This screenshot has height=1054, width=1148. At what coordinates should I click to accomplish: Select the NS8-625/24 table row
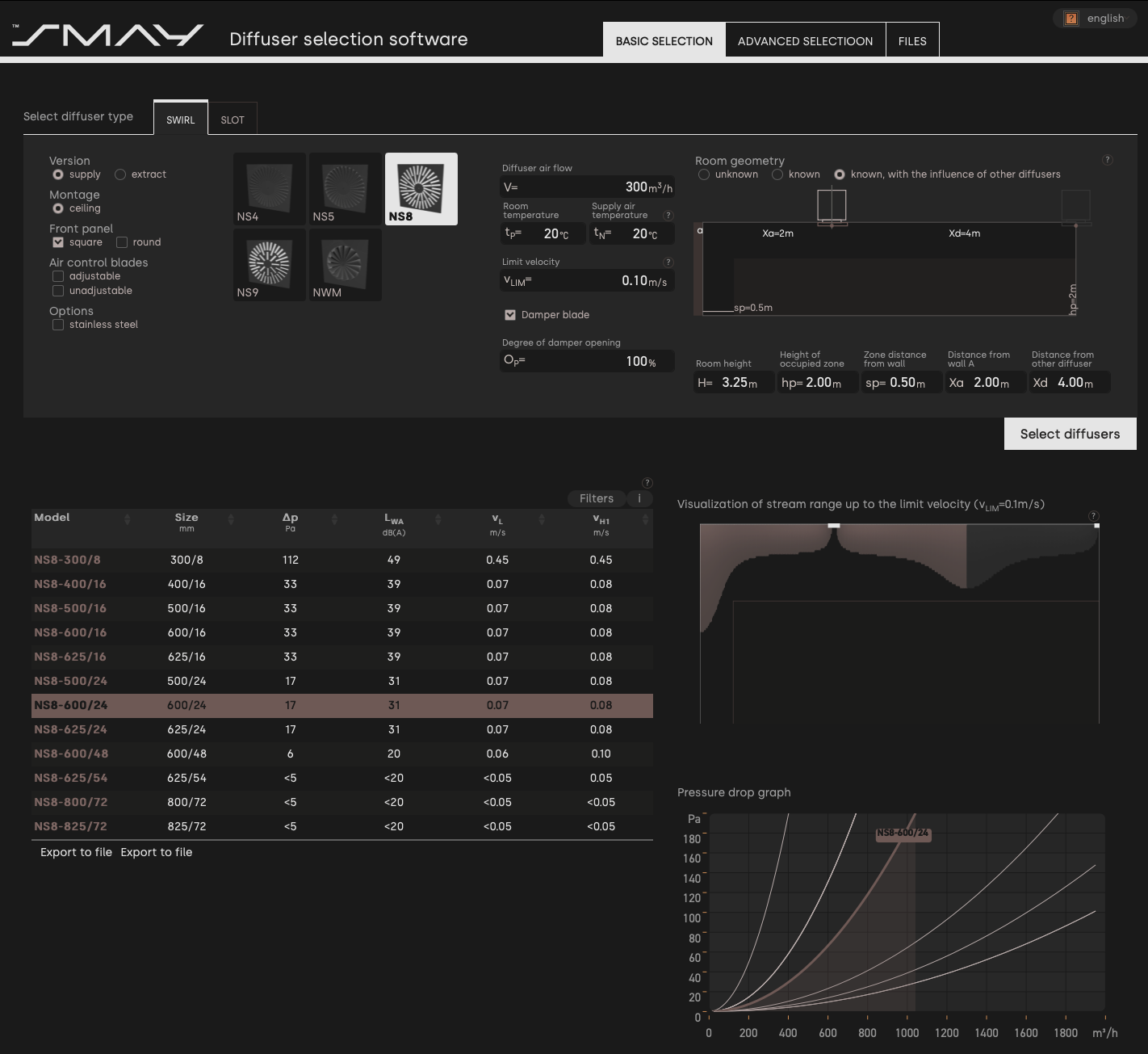(342, 729)
